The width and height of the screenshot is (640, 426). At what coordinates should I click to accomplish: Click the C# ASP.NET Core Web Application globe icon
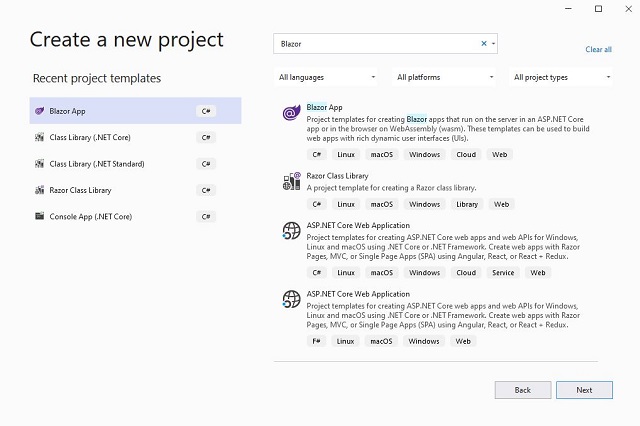[x=291, y=231]
